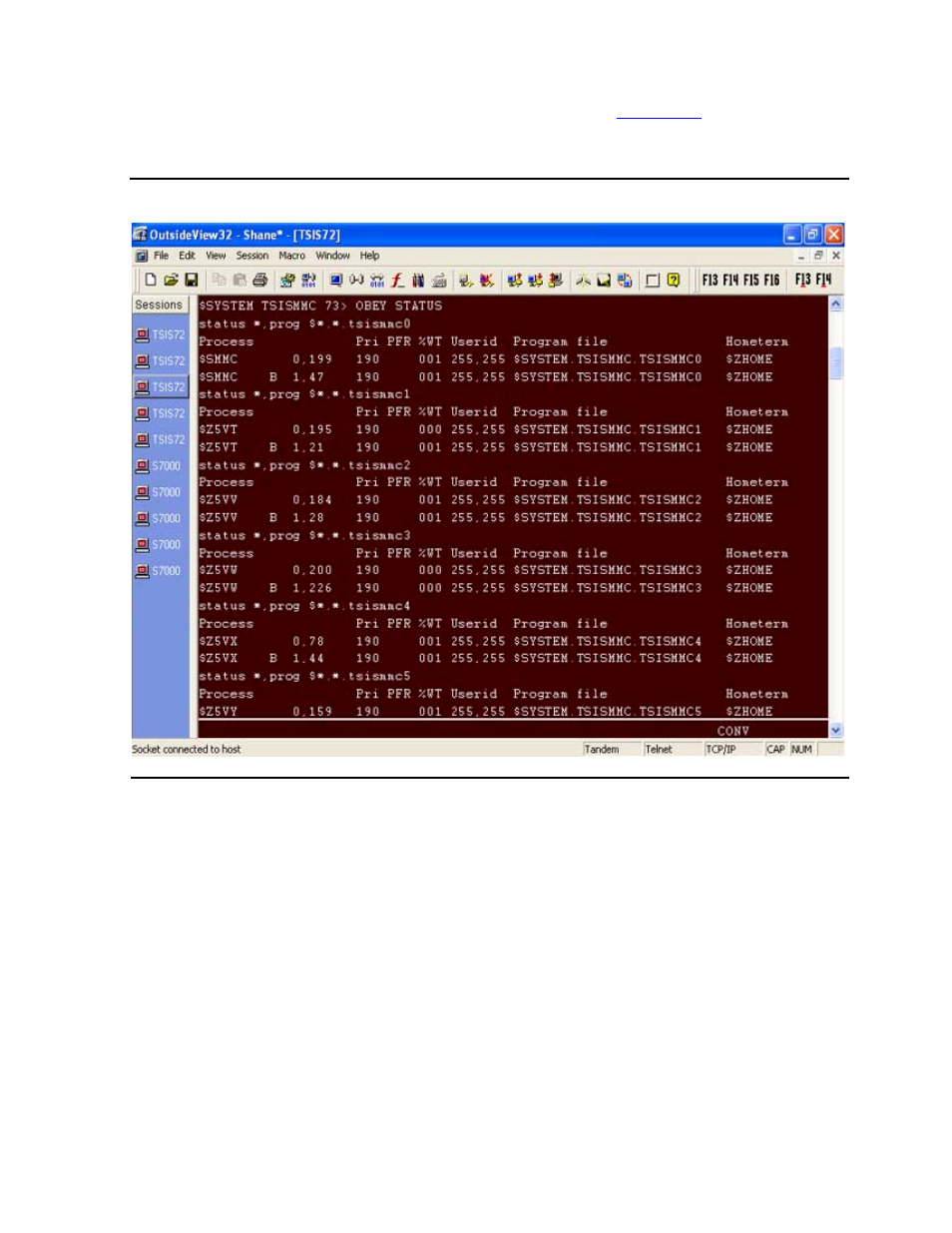Click the $Z5VT 0,195 process row
This screenshot has width=952, height=1233.
click(x=486, y=430)
